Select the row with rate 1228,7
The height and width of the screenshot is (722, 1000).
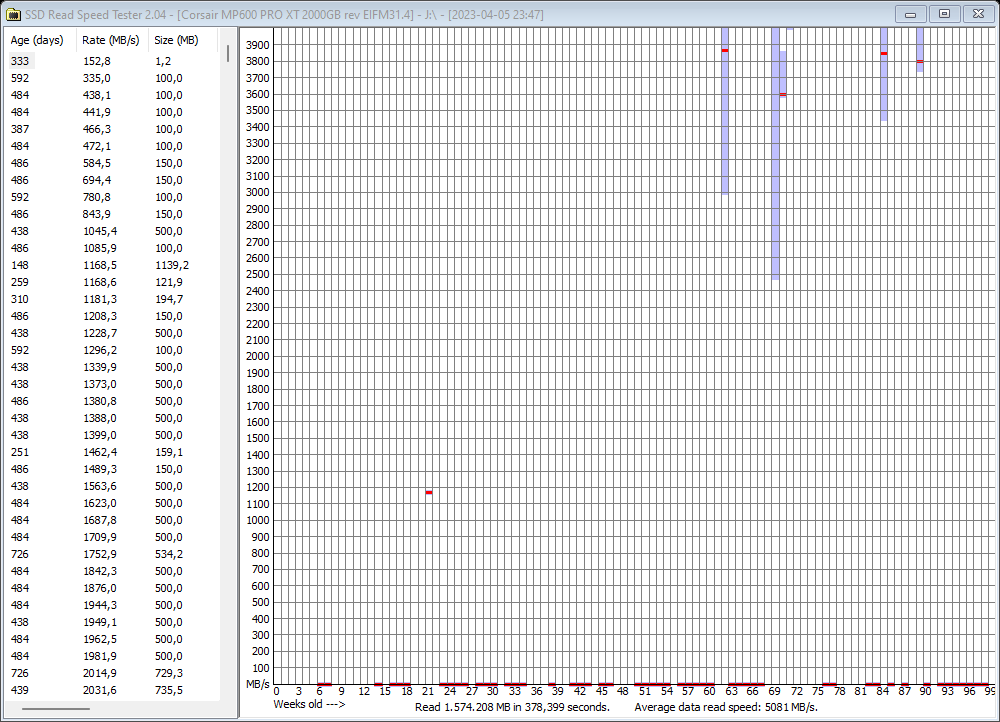[x=112, y=333]
